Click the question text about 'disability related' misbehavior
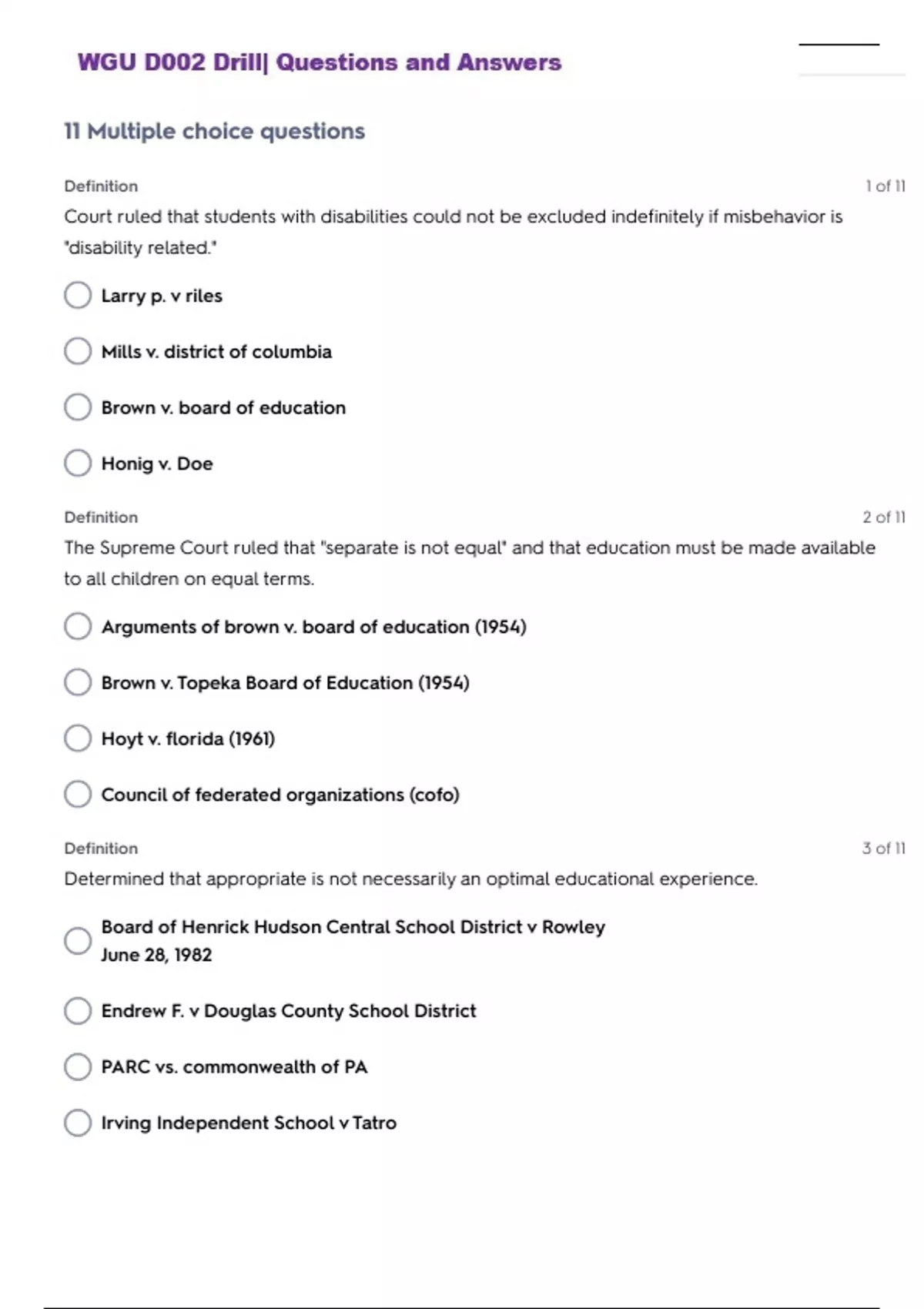The height and width of the screenshot is (1309, 924). (x=453, y=231)
